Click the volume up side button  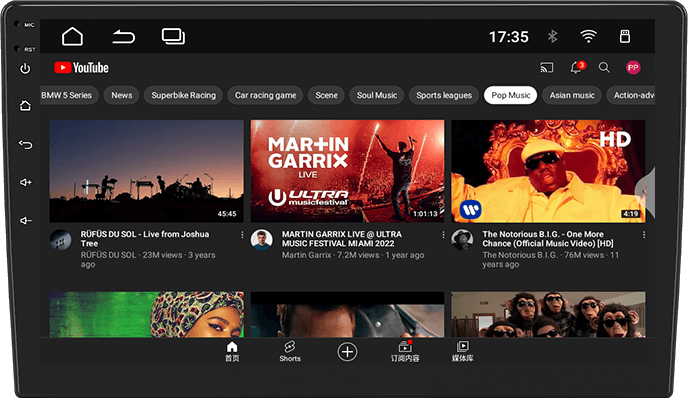pos(25,182)
